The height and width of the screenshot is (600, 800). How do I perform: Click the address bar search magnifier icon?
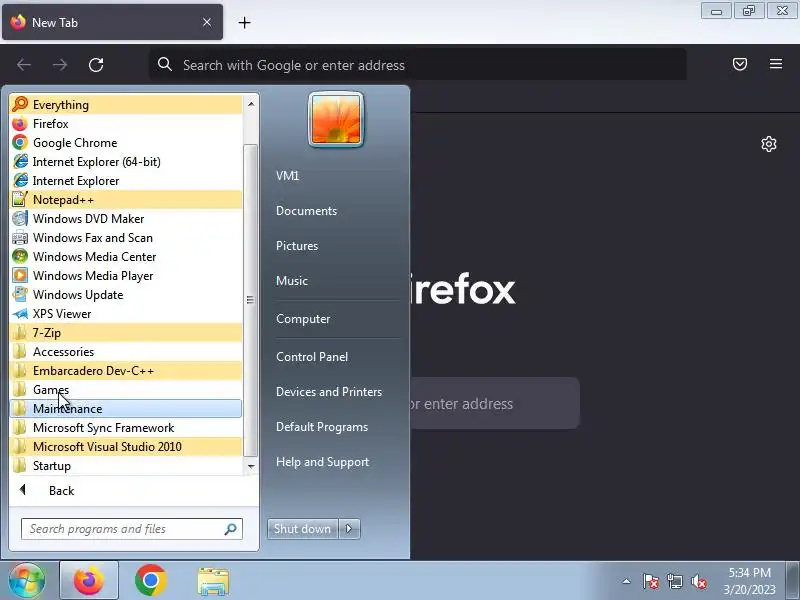(x=164, y=64)
